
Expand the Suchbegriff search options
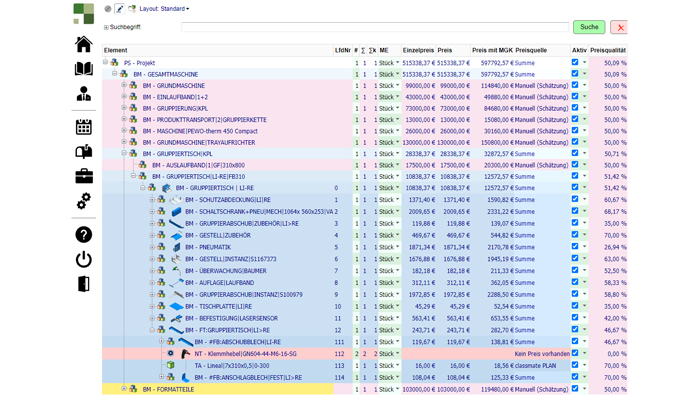pos(106,27)
